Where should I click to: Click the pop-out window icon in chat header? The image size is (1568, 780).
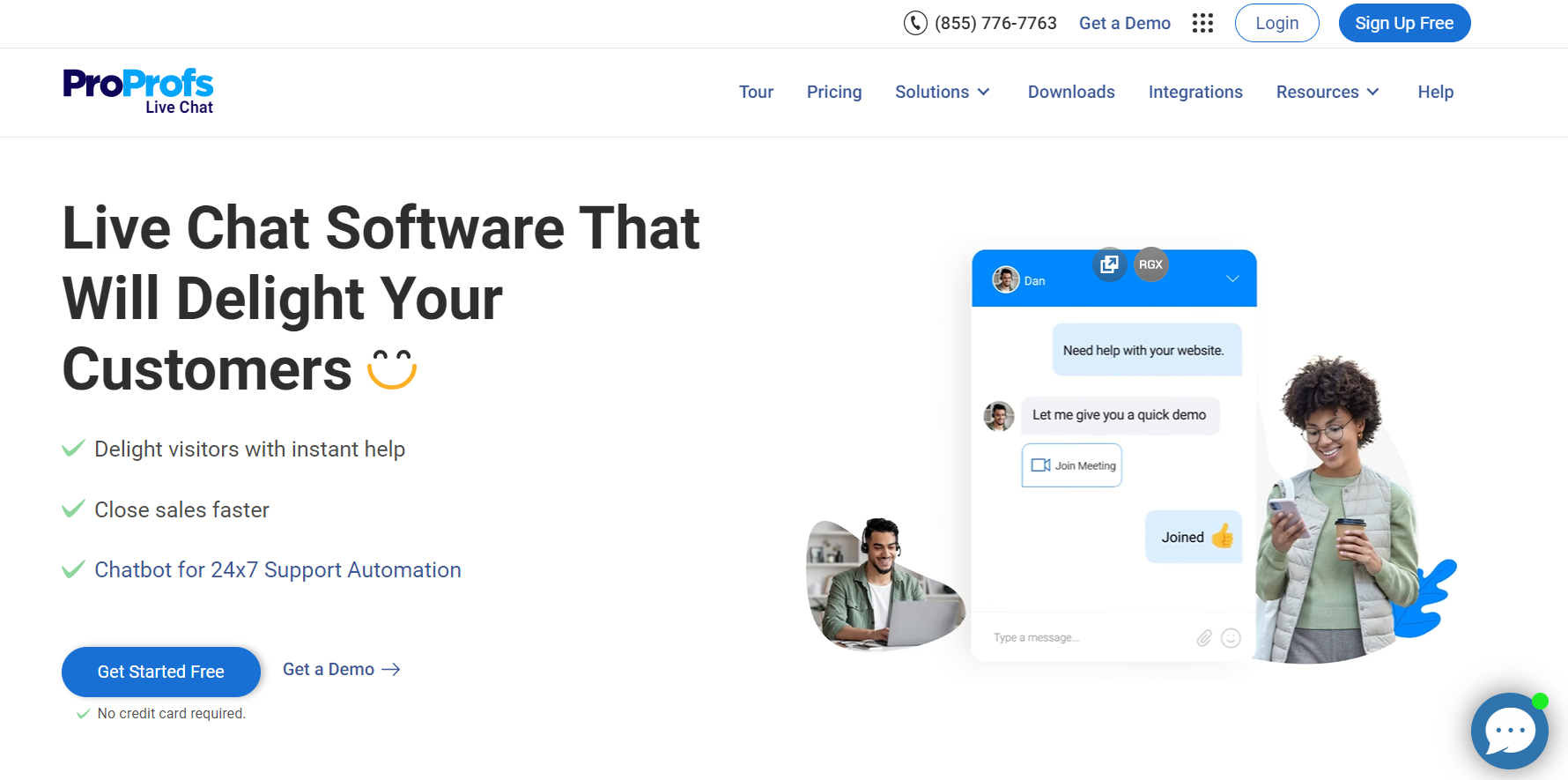tap(1109, 264)
